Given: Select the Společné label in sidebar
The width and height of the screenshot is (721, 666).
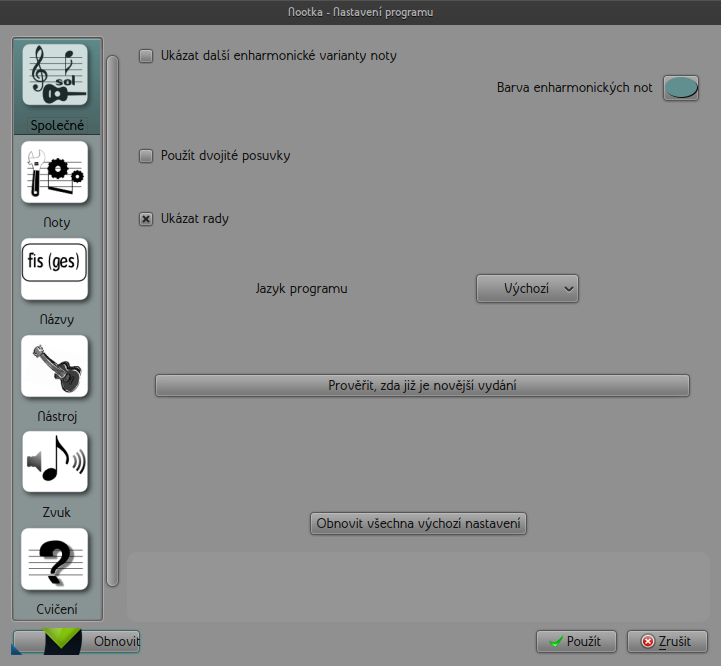Looking at the screenshot, I should pyautogui.click(x=57, y=125).
